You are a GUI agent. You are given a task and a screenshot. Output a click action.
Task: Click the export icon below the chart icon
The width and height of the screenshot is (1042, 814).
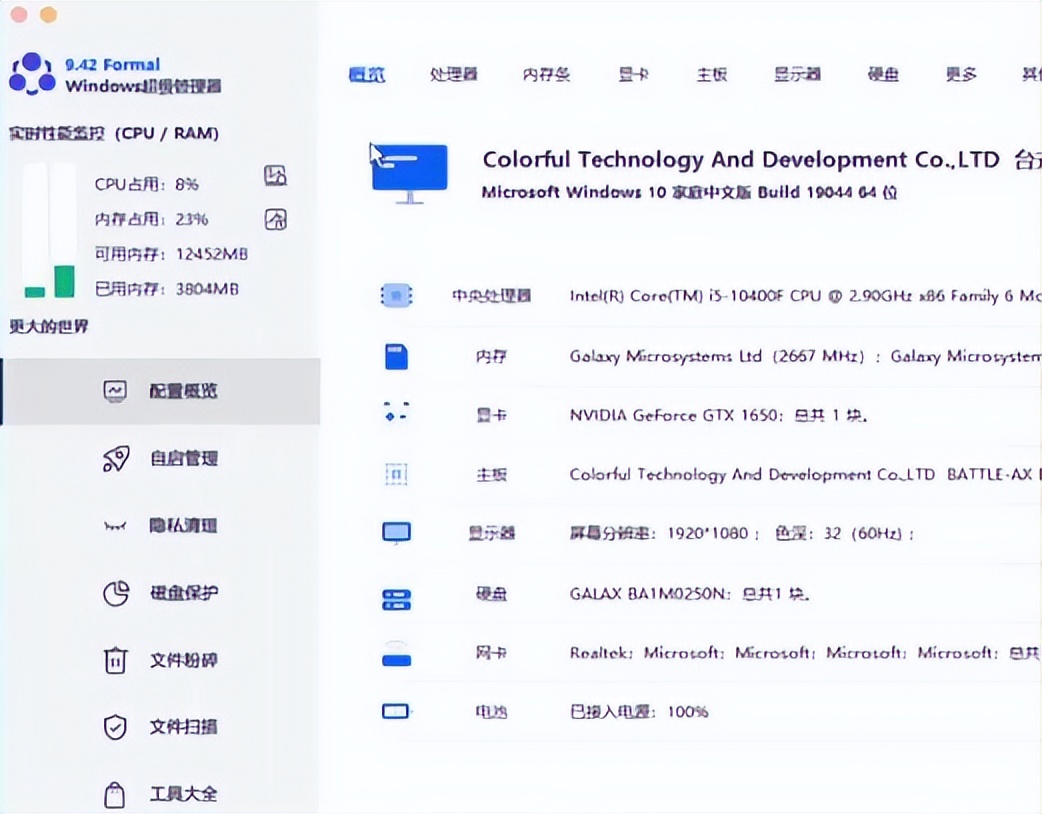(x=275, y=218)
